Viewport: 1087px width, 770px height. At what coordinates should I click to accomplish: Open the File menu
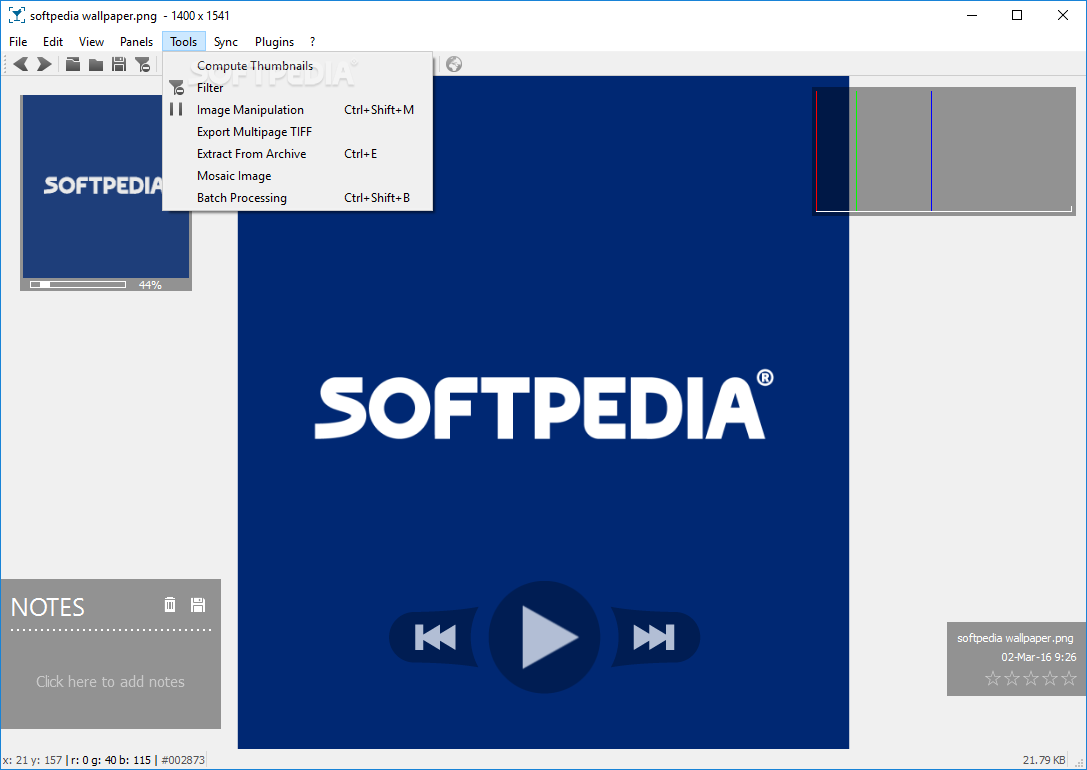tap(18, 42)
